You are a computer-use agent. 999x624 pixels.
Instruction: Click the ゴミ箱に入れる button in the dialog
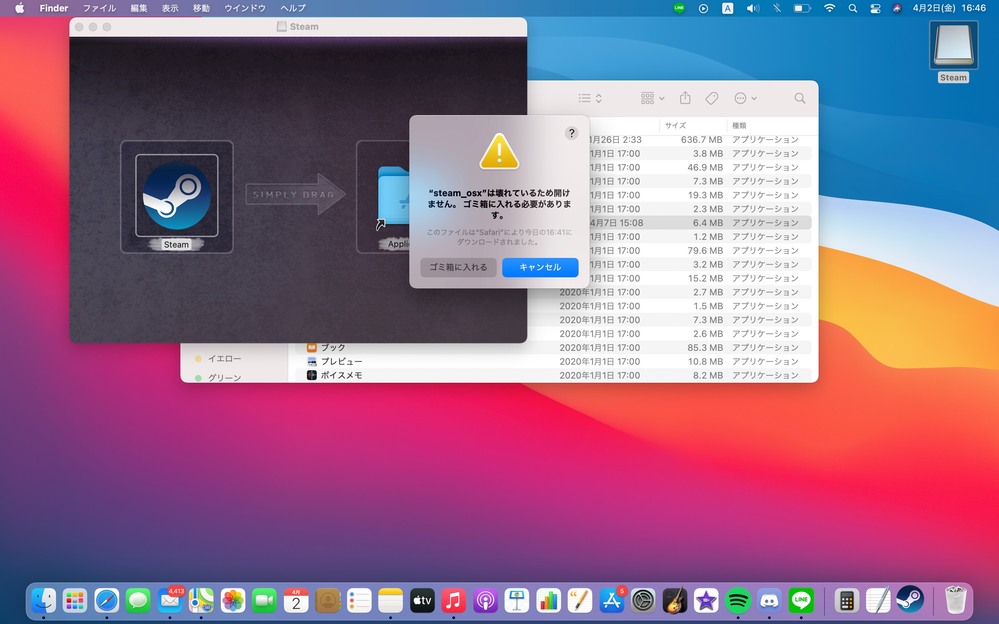click(x=458, y=267)
